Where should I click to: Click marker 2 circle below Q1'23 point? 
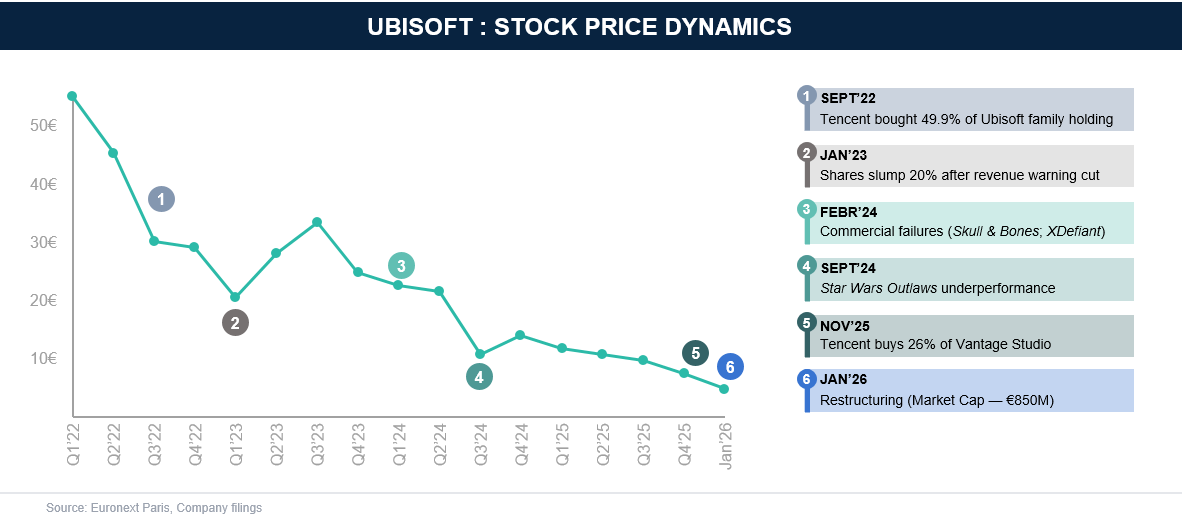point(235,323)
